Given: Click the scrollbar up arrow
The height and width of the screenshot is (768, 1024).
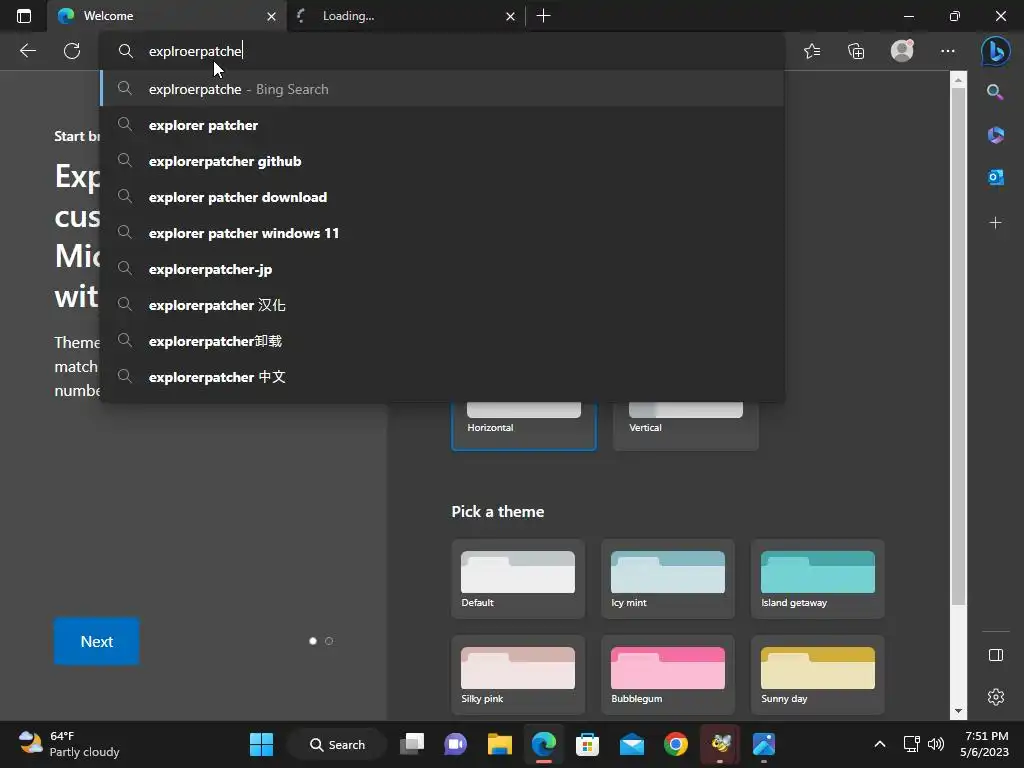Looking at the screenshot, I should point(958,80).
